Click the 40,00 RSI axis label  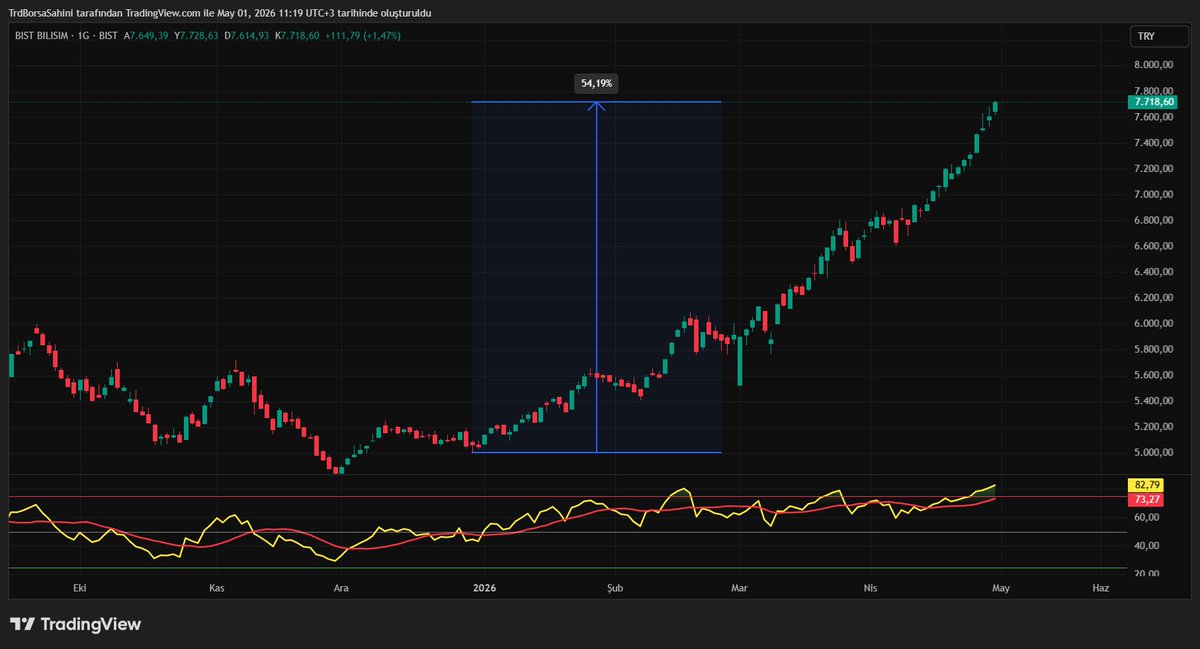(1147, 546)
